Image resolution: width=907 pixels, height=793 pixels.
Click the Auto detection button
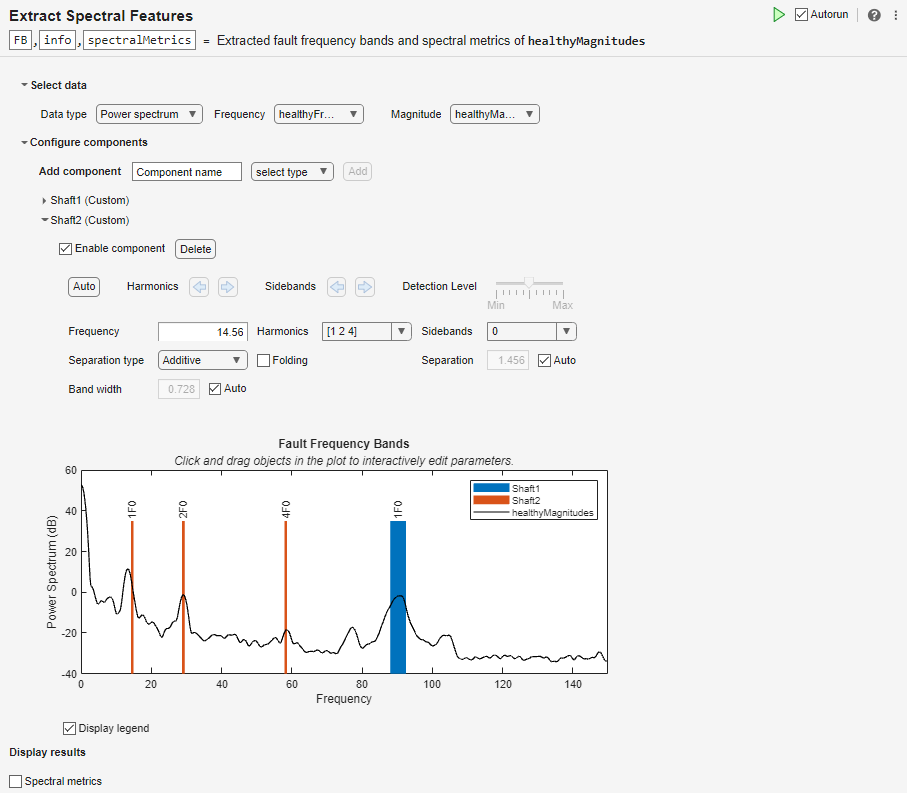click(84, 287)
